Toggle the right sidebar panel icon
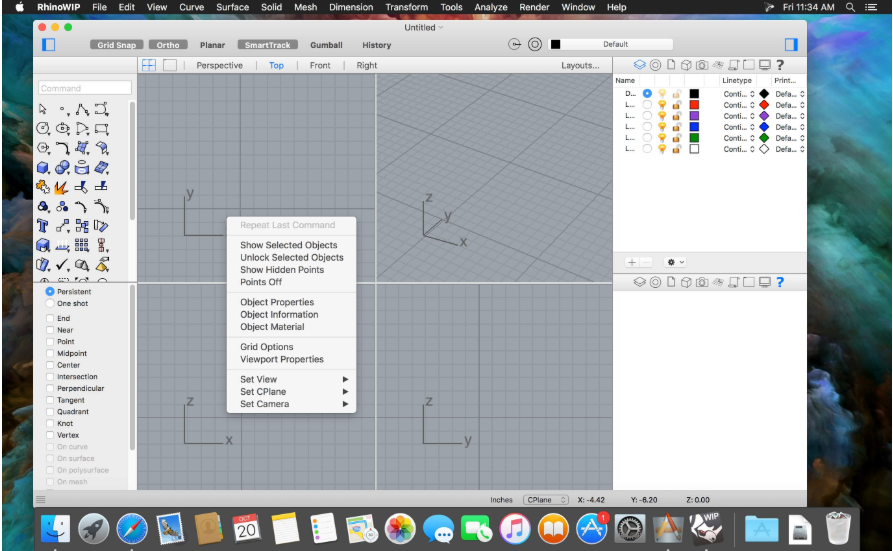Viewport: 893px width, 551px height. pyautogui.click(x=791, y=44)
